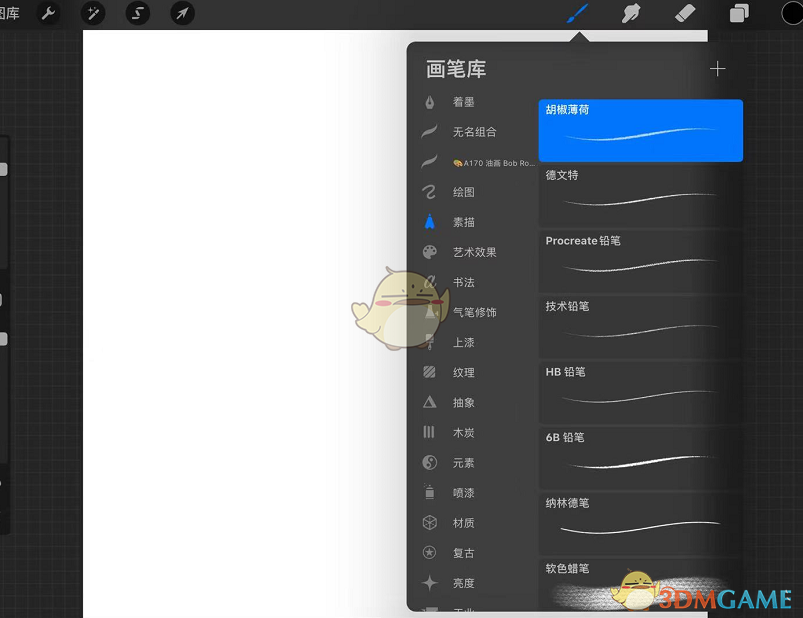803x618 pixels.
Task: Switch to the Smudge tool
Action: pos(633,13)
